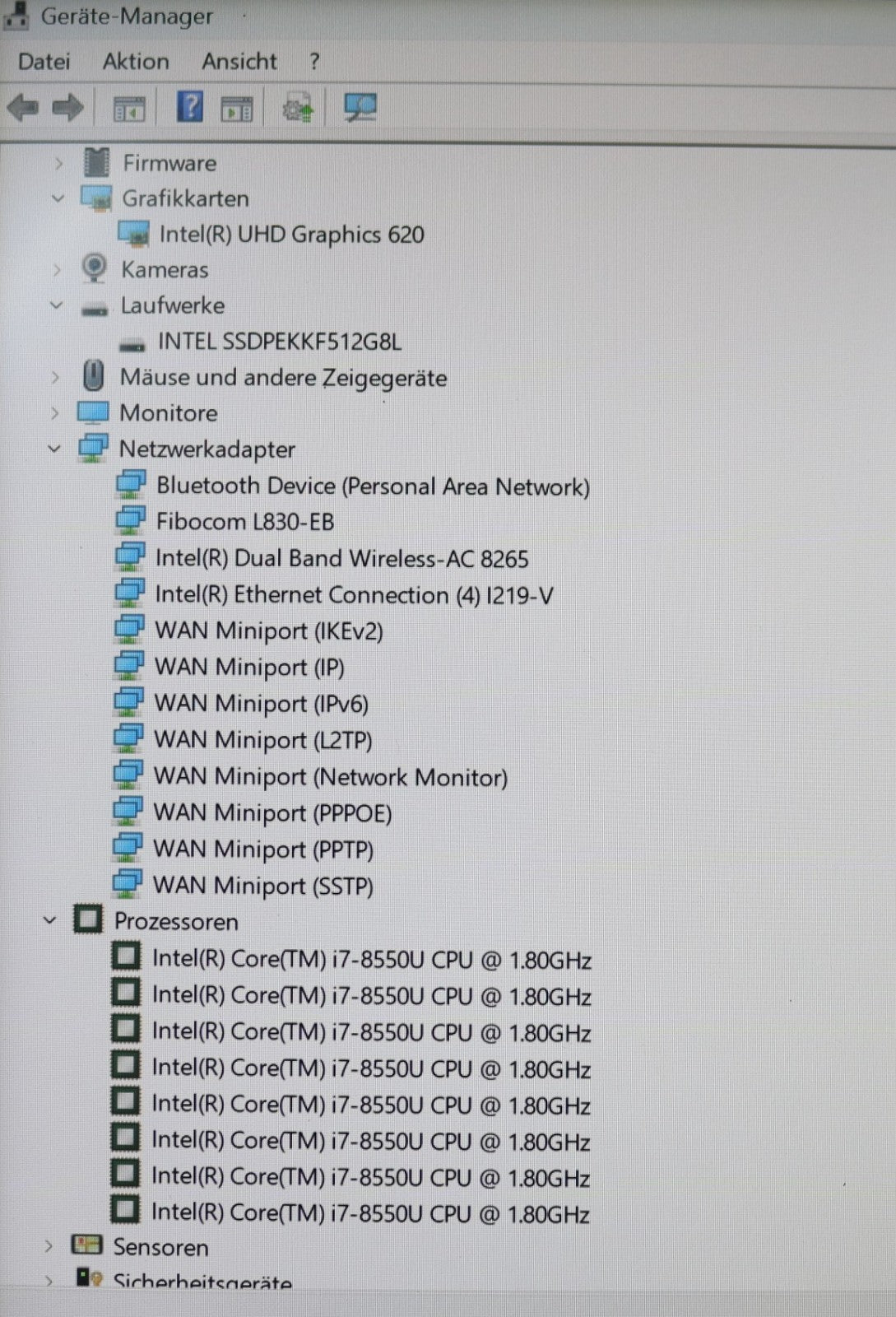Open the ? help menu
Image resolution: width=896 pixels, height=1317 pixels.
(314, 62)
